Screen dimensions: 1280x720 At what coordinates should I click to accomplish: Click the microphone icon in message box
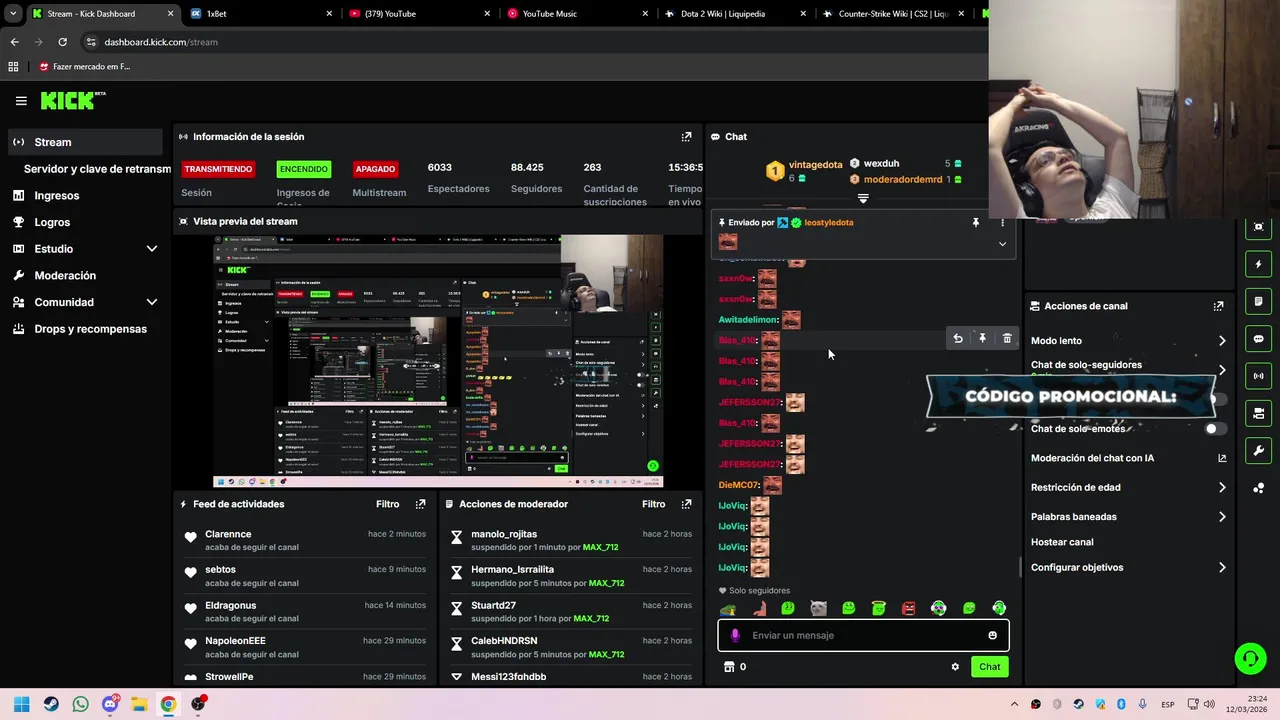pos(735,635)
